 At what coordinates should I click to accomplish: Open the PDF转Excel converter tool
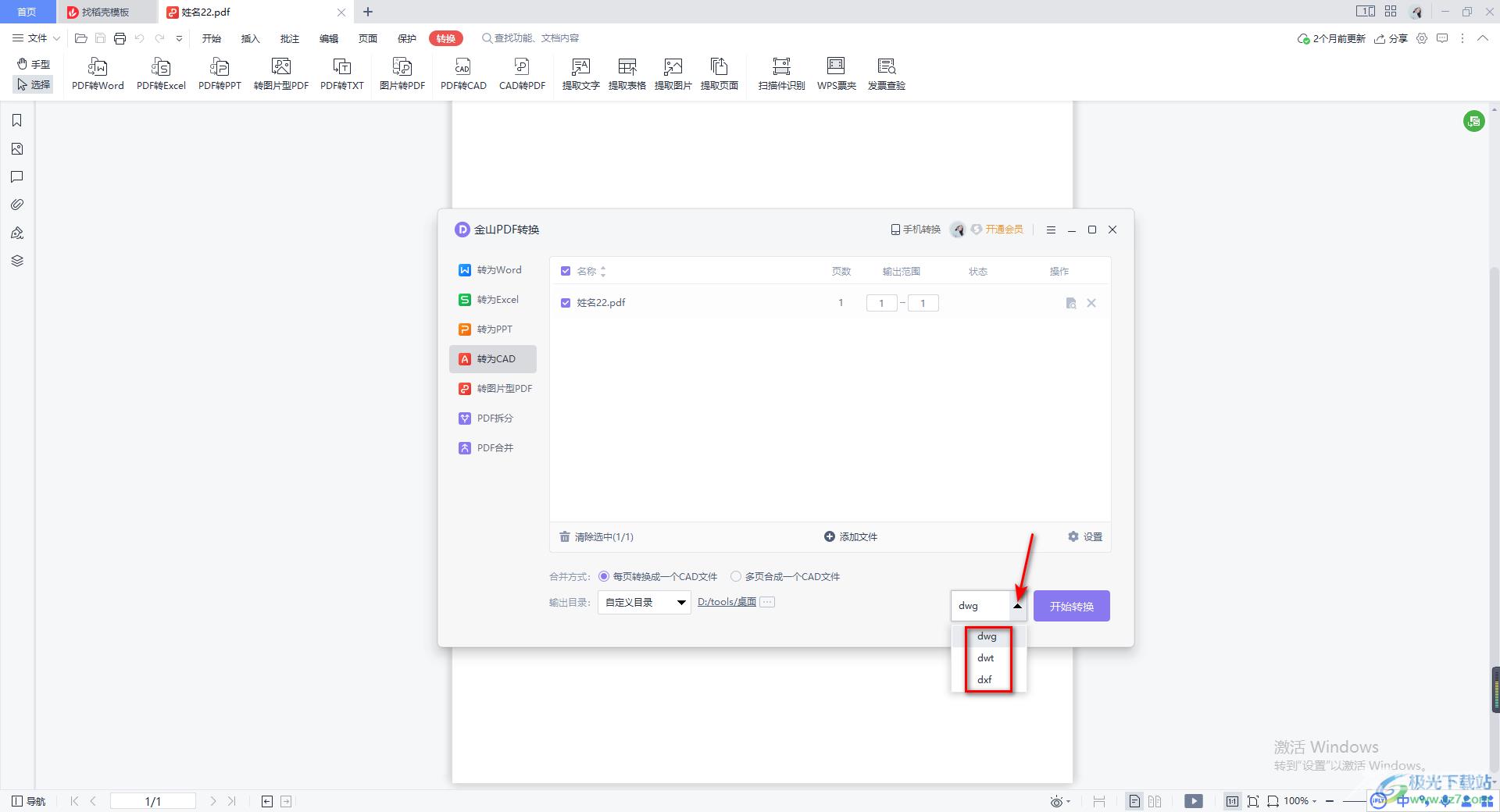pyautogui.click(x=161, y=74)
